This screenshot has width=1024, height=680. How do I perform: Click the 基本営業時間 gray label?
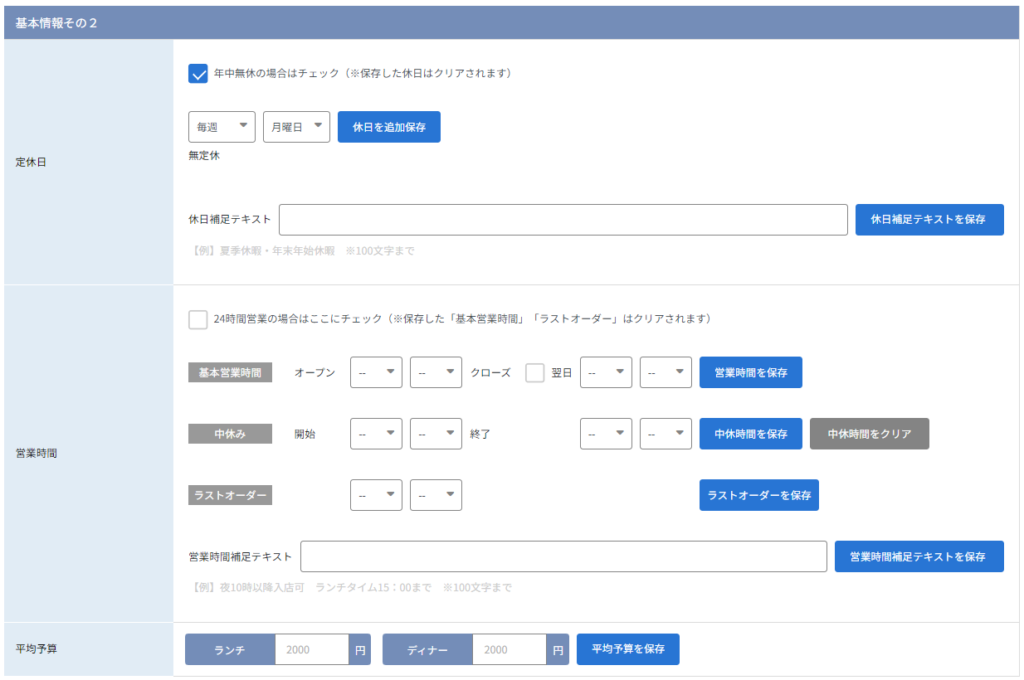coord(231,372)
